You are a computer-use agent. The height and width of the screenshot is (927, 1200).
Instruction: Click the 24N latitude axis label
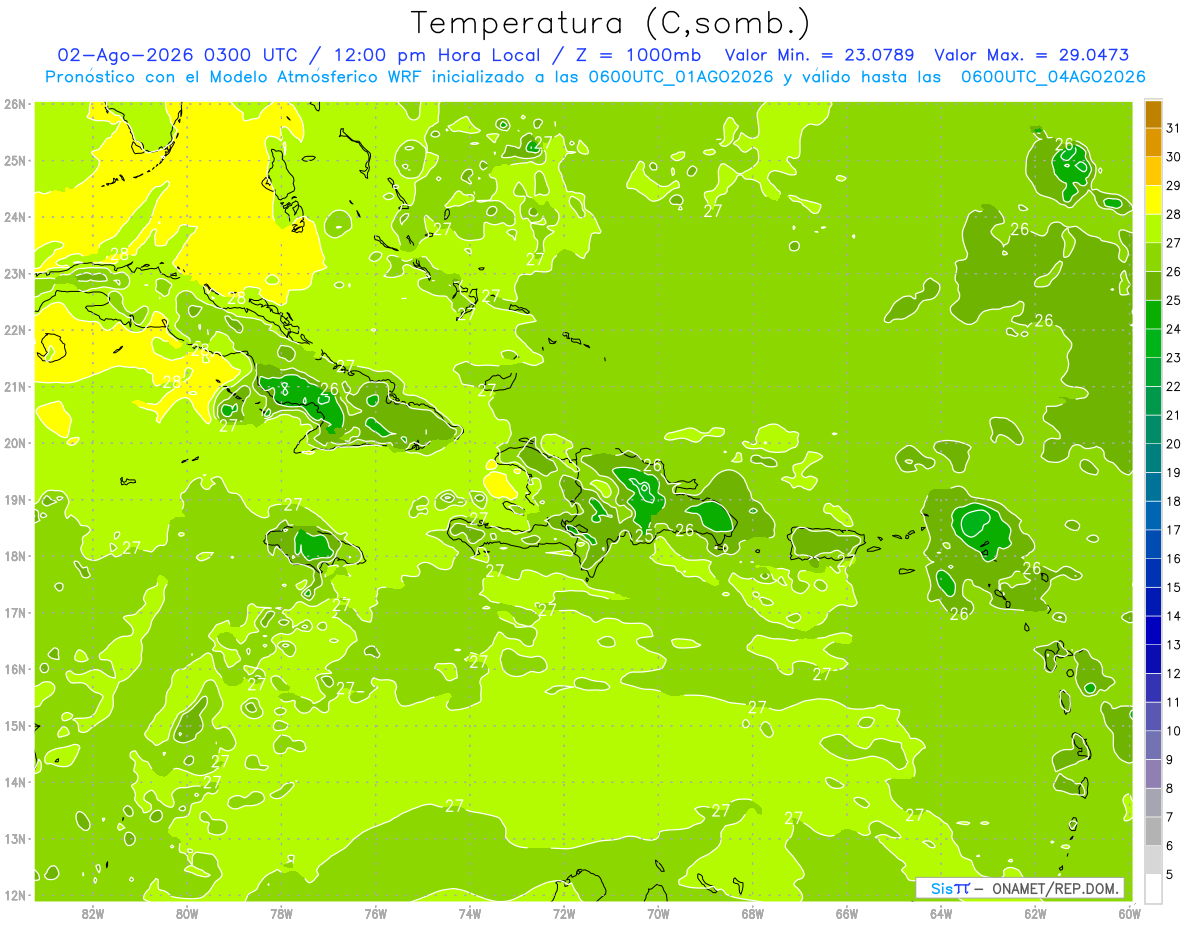pyautogui.click(x=15, y=217)
